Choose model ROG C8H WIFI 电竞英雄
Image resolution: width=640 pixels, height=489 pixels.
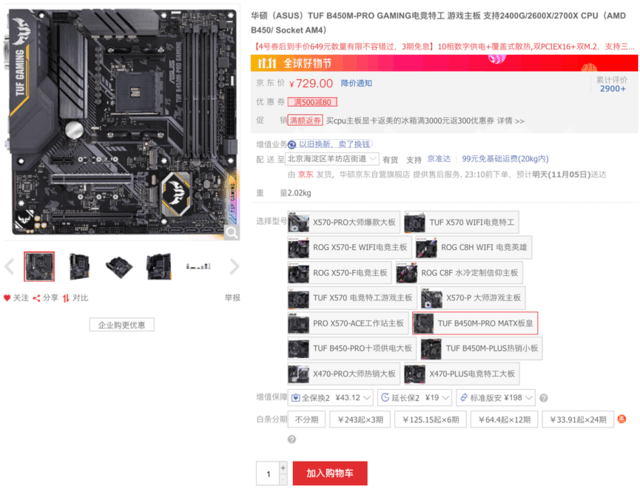[473, 247]
